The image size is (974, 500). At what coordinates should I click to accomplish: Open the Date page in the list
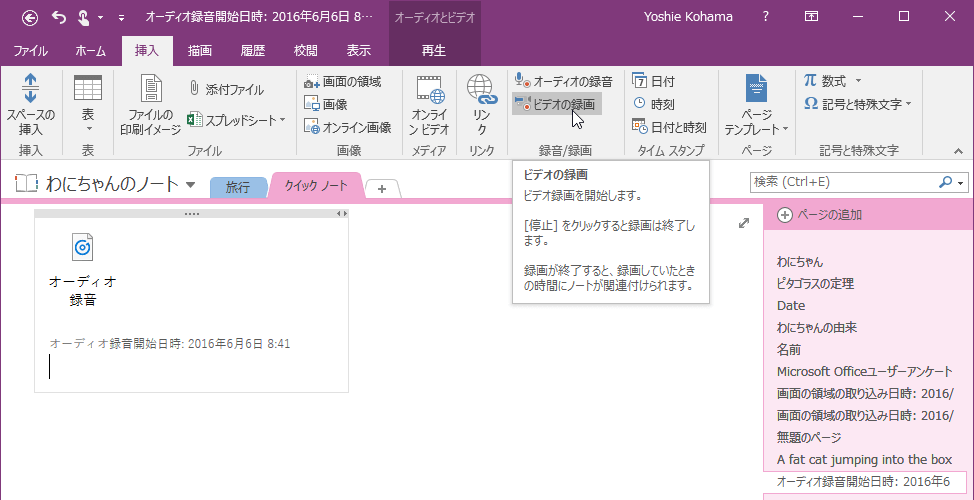[x=791, y=306]
